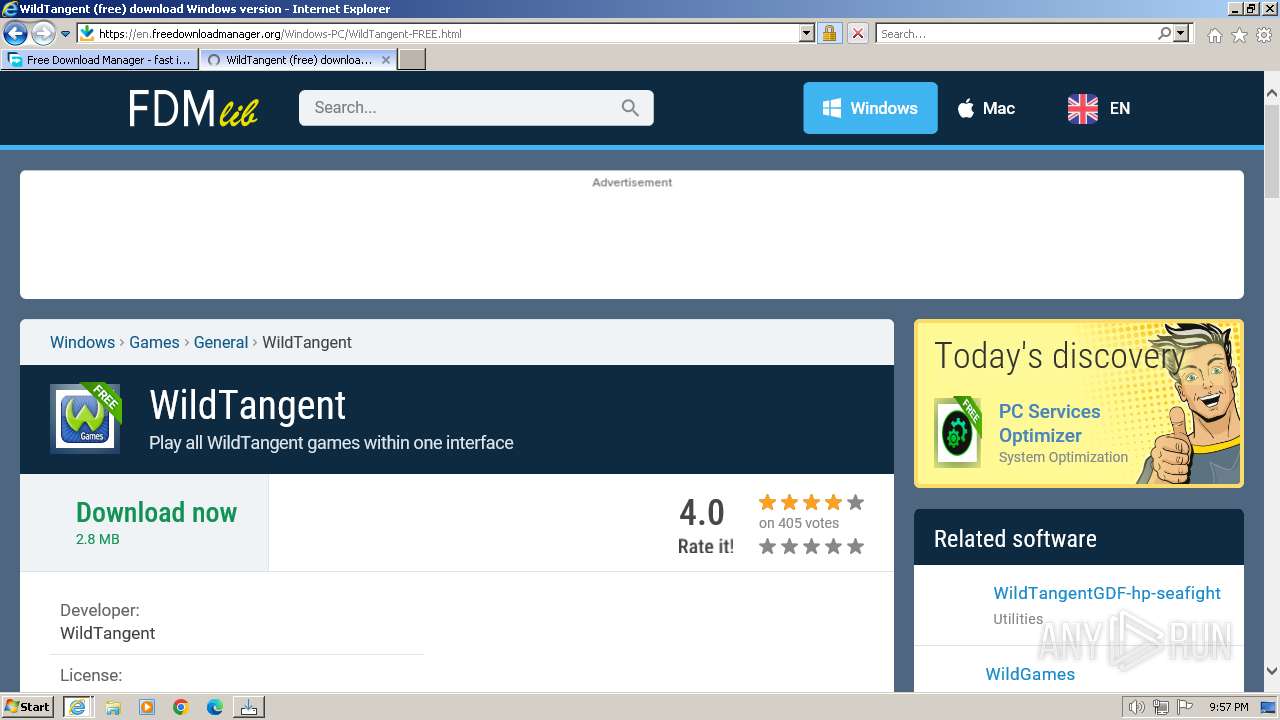Rate five stars in Rate it row
Image resolution: width=1280 pixels, height=720 pixels.
tap(855, 546)
